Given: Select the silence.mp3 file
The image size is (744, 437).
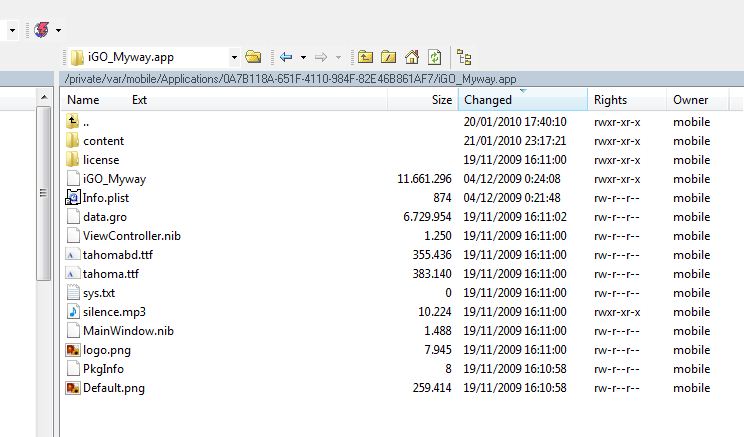Looking at the screenshot, I should [113, 312].
